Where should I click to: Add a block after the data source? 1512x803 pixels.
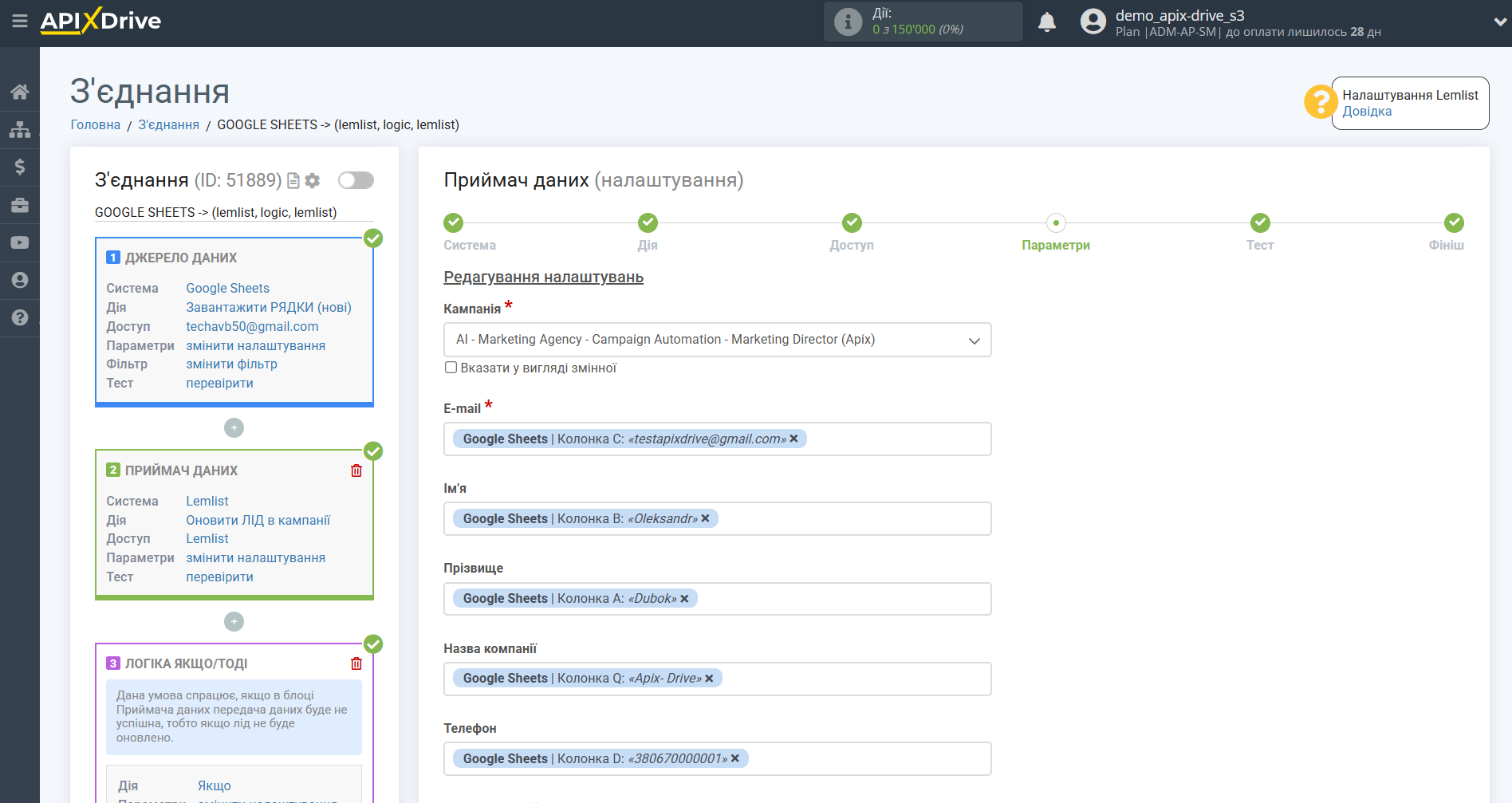pos(234,428)
